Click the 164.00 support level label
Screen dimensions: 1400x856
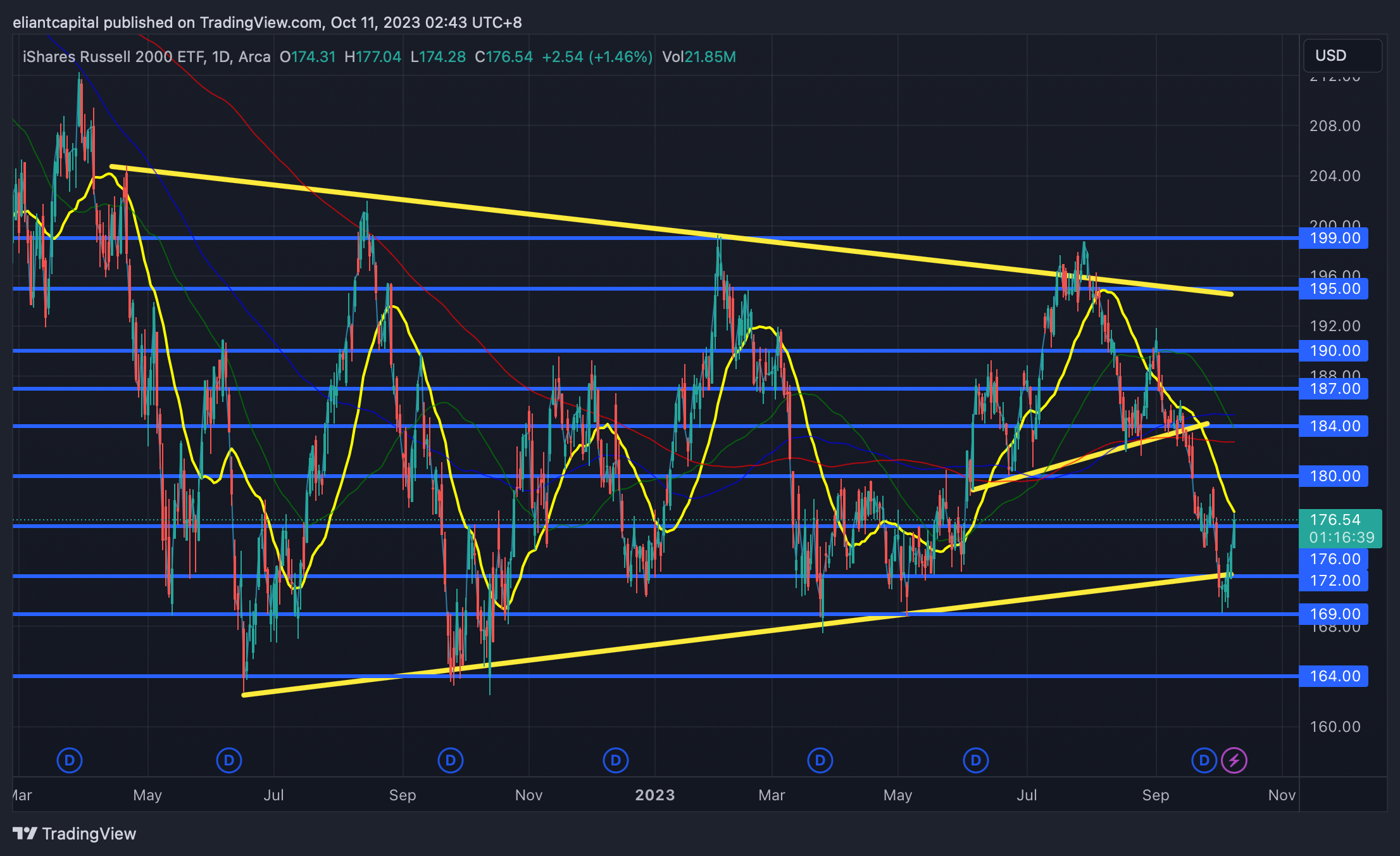[x=1334, y=676]
